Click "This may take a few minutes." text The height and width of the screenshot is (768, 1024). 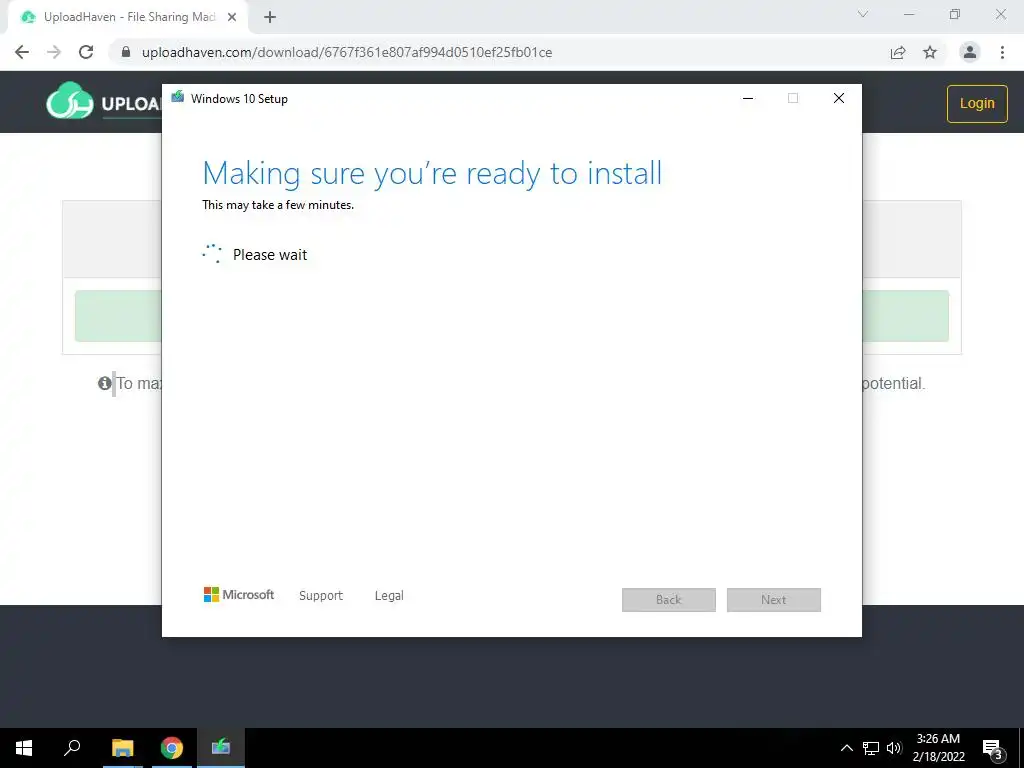click(x=278, y=205)
